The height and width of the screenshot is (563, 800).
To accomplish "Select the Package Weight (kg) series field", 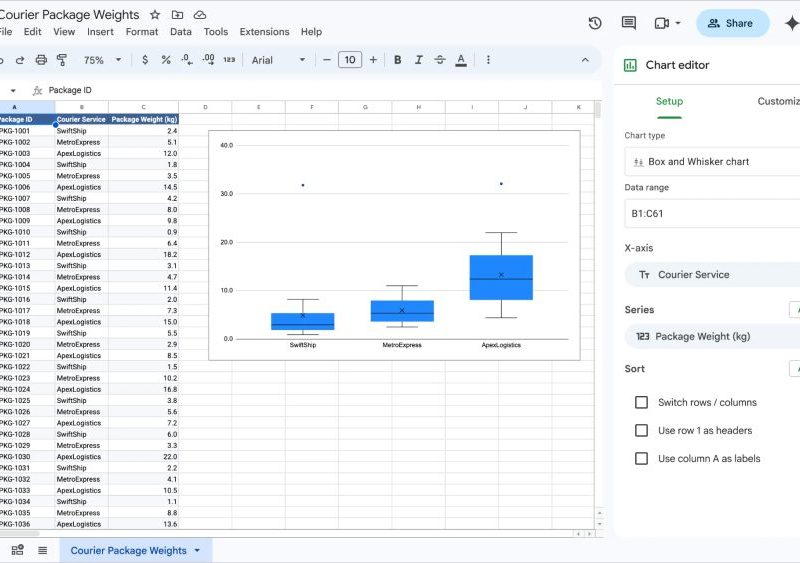I will pos(712,336).
